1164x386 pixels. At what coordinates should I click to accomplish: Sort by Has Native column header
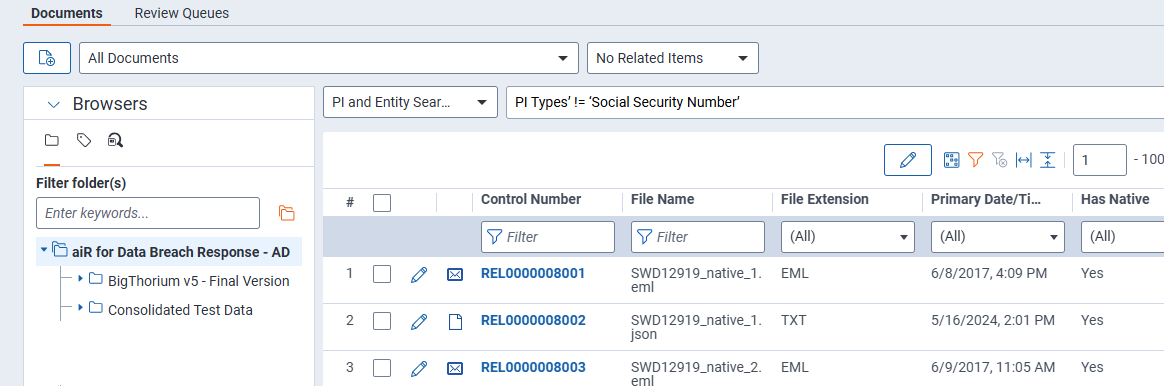click(1115, 199)
